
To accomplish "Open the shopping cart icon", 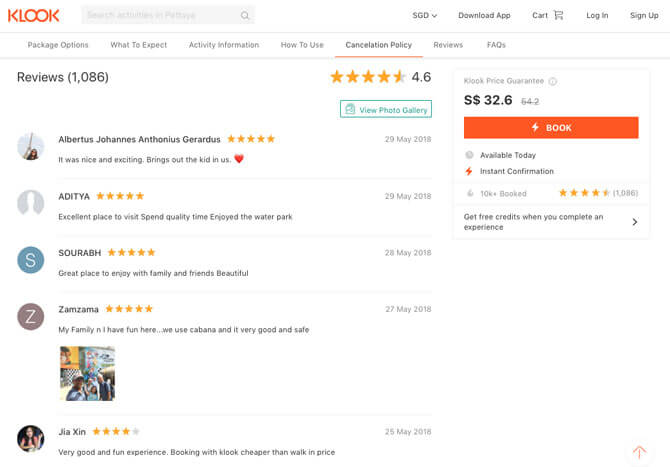I will point(558,15).
